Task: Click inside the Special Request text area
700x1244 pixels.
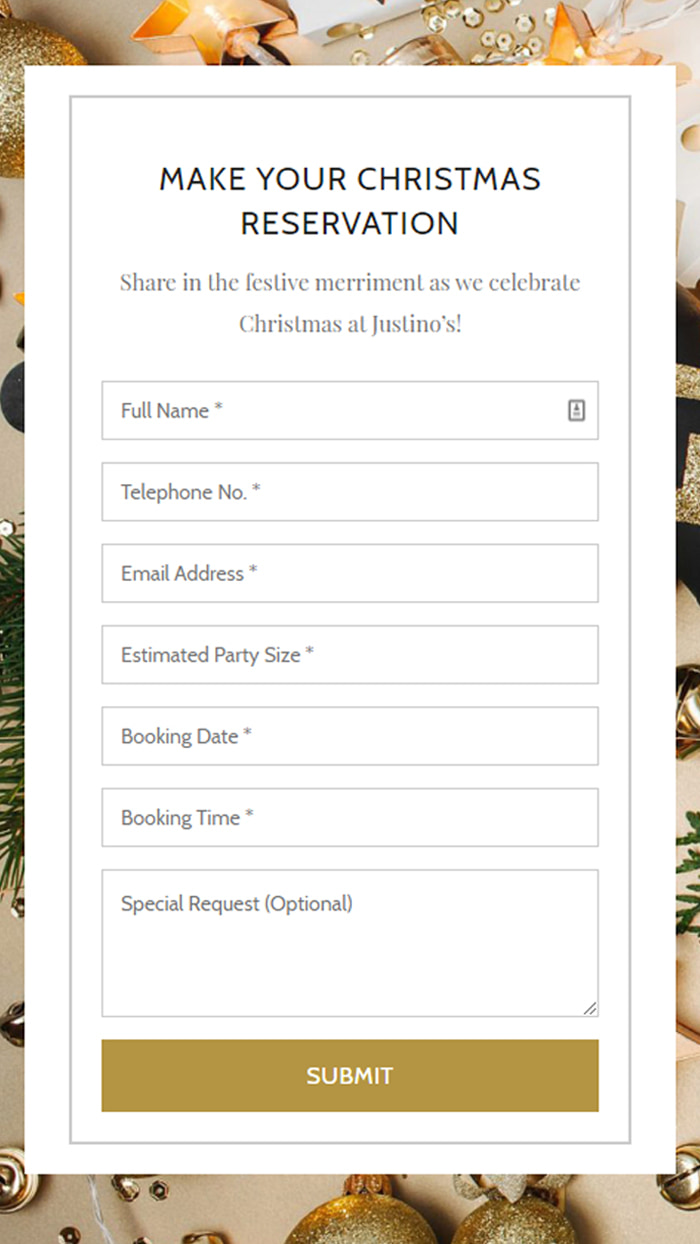Action: point(350,950)
